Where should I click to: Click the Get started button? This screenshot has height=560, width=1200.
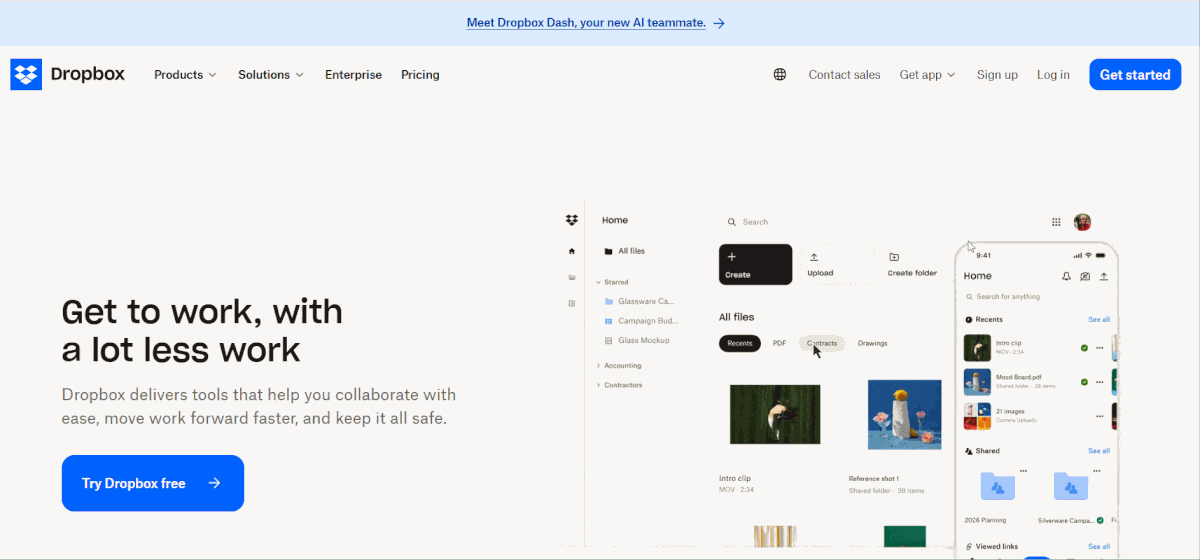pyautogui.click(x=1135, y=75)
